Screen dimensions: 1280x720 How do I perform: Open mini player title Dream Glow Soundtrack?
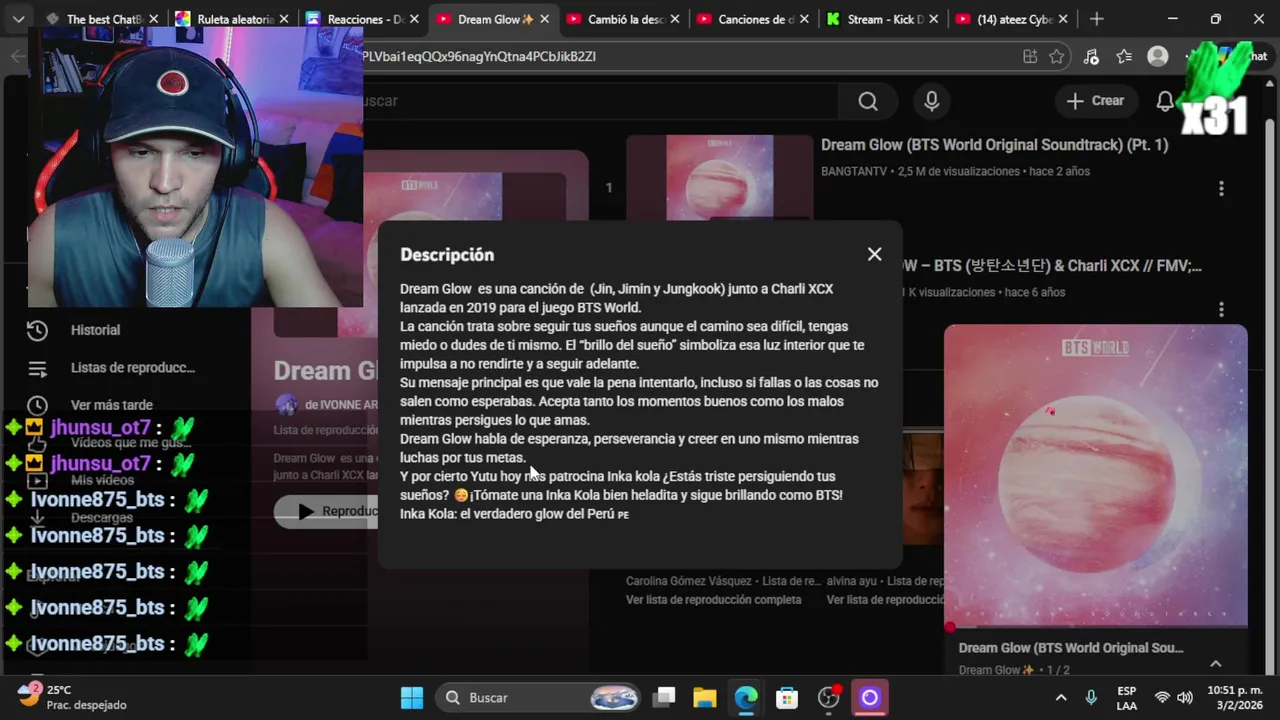tap(1071, 648)
